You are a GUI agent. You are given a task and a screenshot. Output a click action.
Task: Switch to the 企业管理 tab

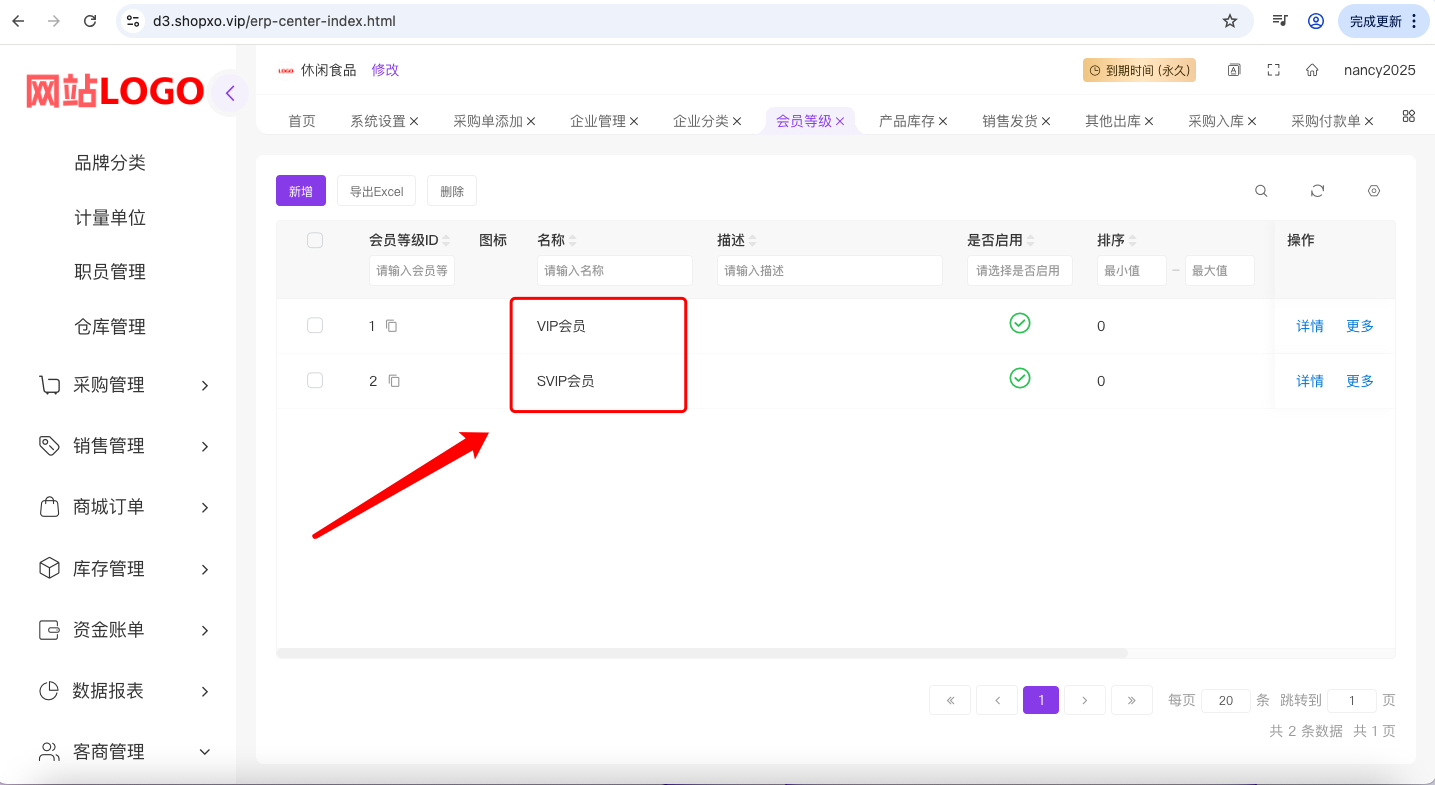(x=598, y=121)
